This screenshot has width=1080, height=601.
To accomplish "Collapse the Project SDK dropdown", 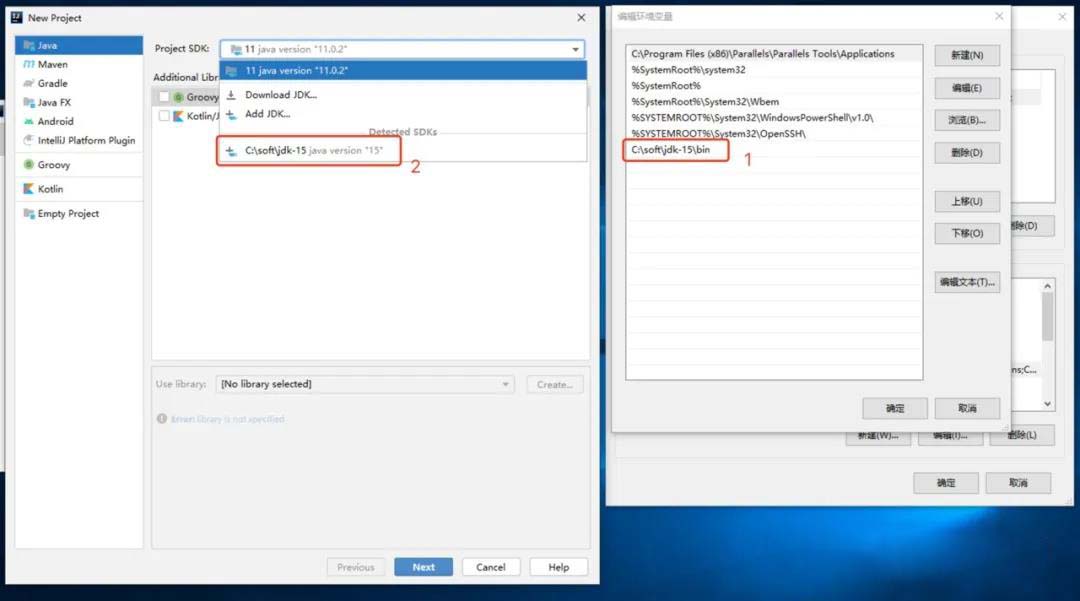I will [x=575, y=49].
